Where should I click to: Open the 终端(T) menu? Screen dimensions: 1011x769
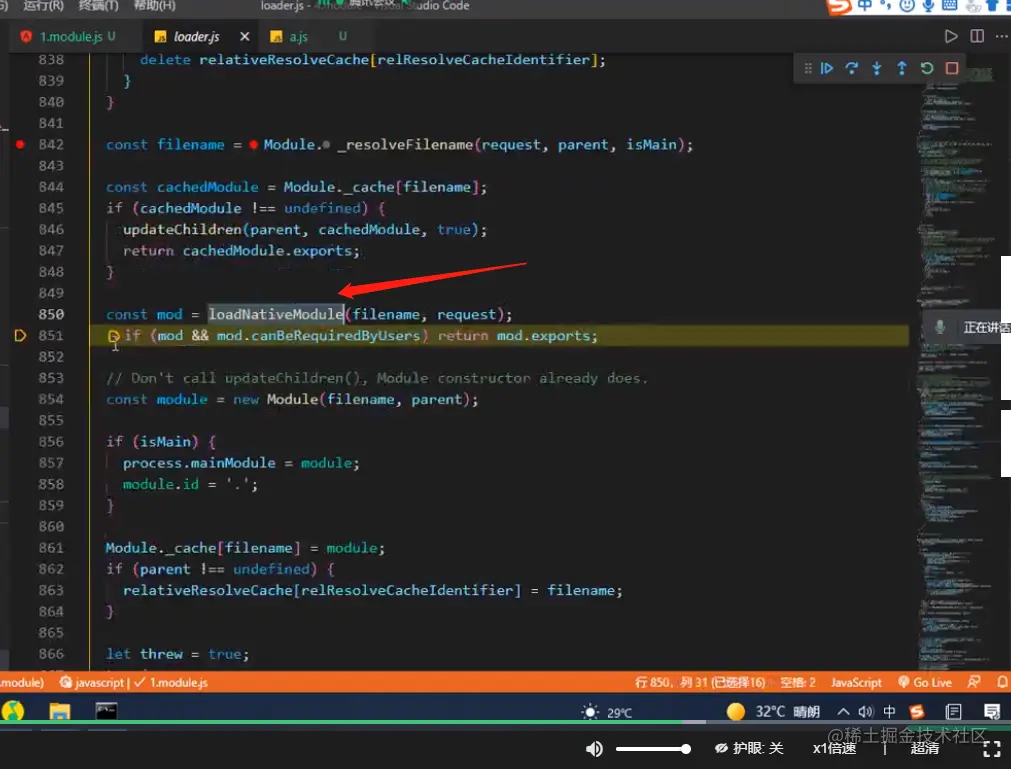tap(99, 6)
